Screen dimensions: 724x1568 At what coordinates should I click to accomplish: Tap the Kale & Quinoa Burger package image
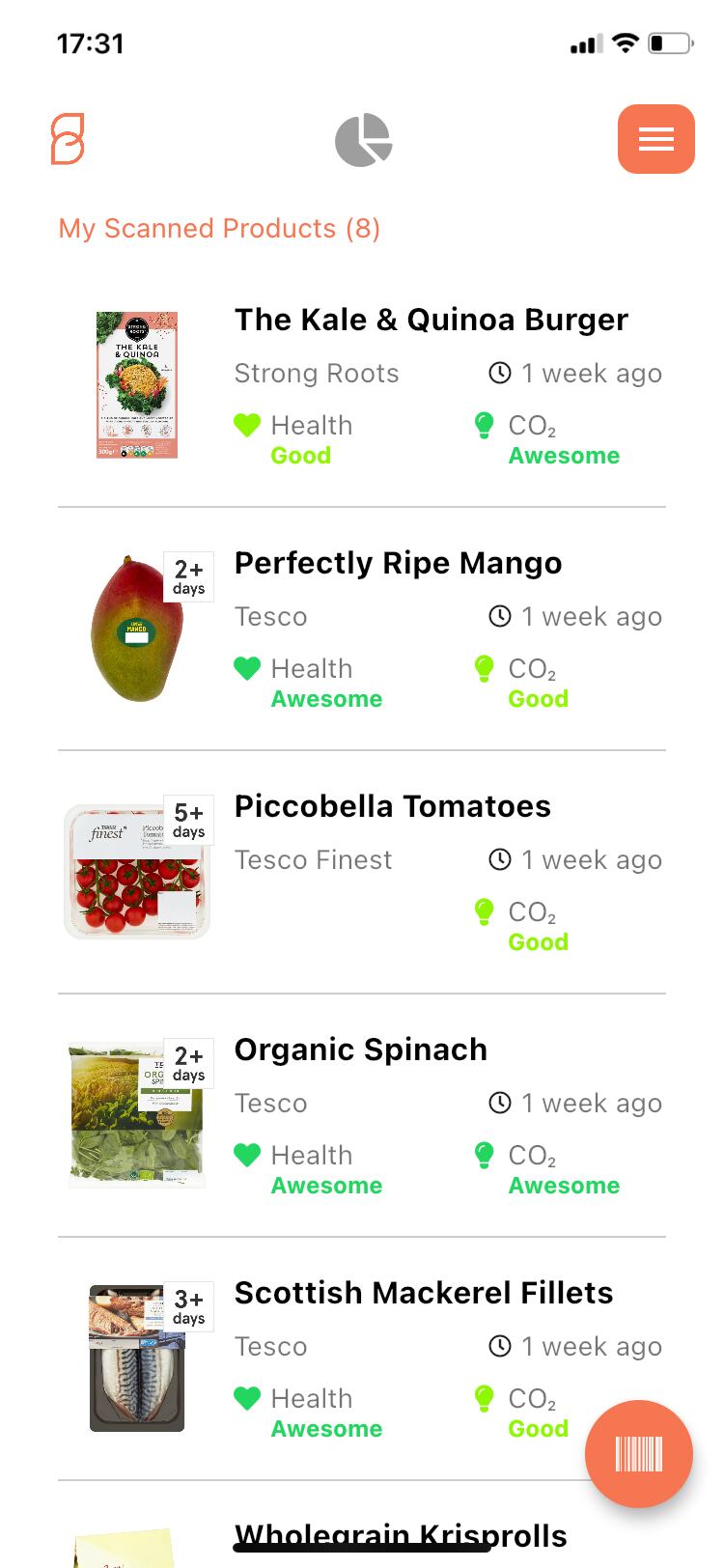click(137, 384)
